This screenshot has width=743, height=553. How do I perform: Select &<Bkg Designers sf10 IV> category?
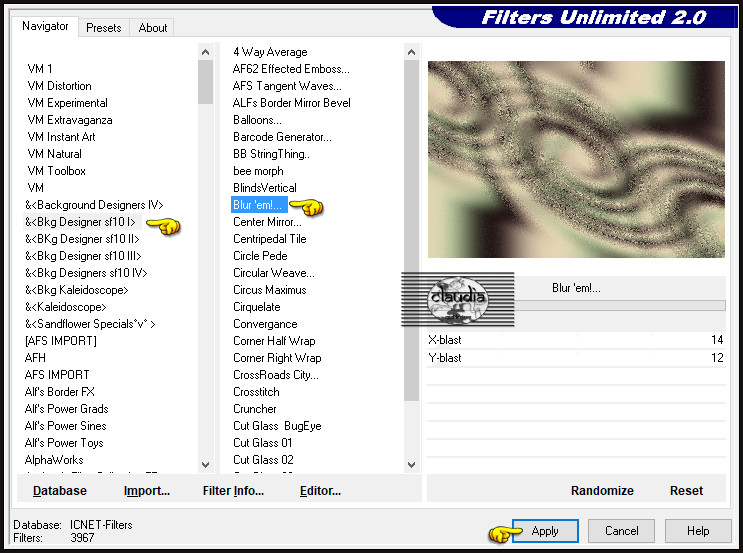[x=86, y=273]
